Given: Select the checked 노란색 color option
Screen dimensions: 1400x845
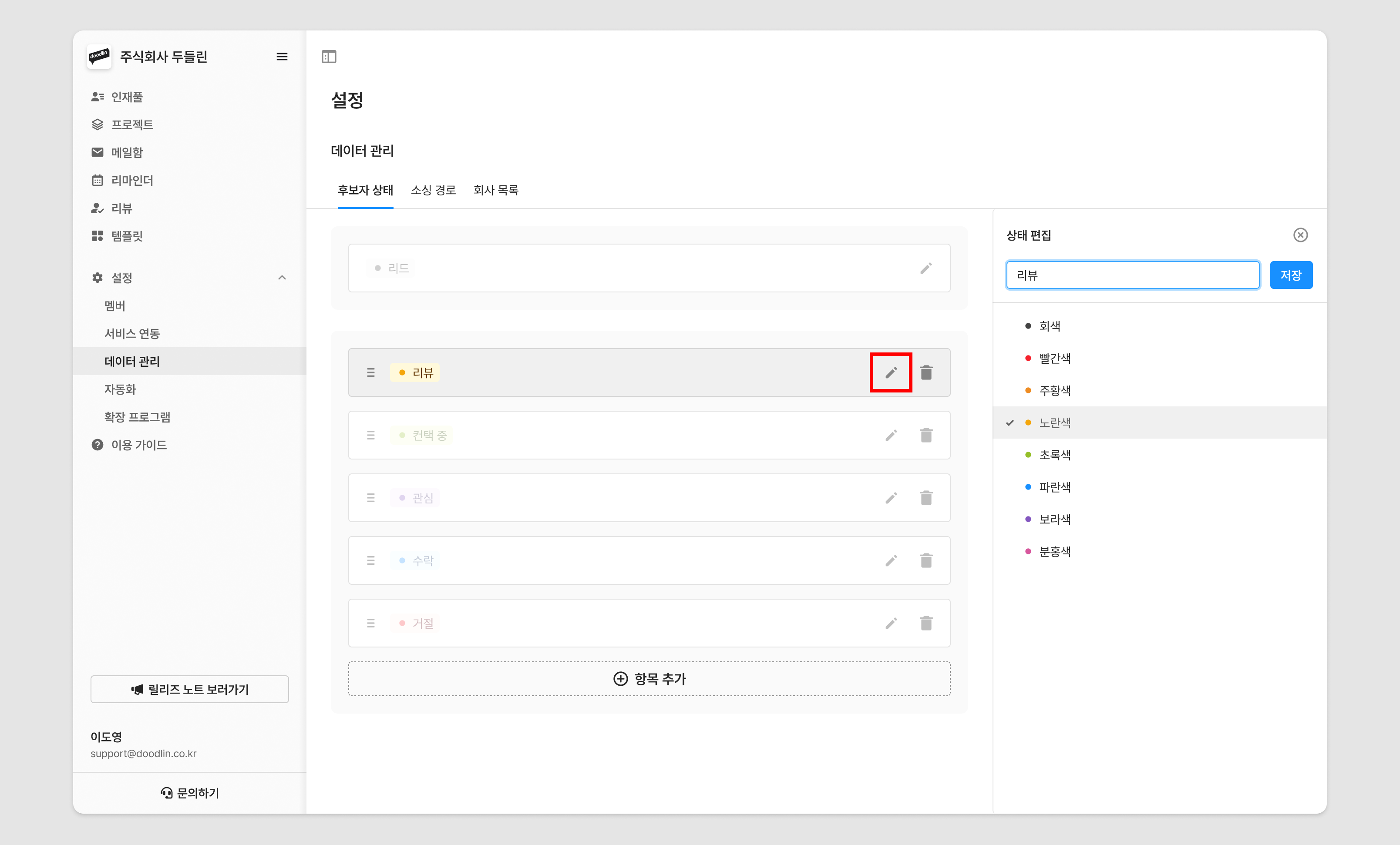Looking at the screenshot, I should pyautogui.click(x=1054, y=422).
